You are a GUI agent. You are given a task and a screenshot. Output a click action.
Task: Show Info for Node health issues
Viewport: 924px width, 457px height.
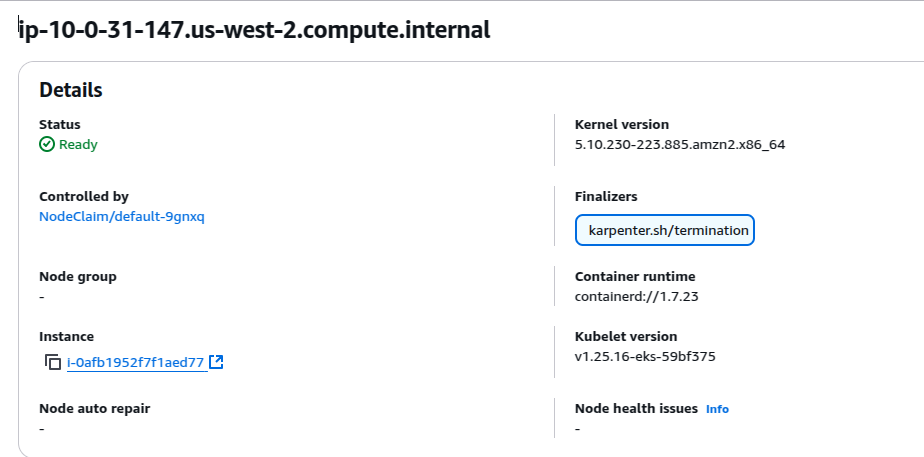tap(717, 409)
